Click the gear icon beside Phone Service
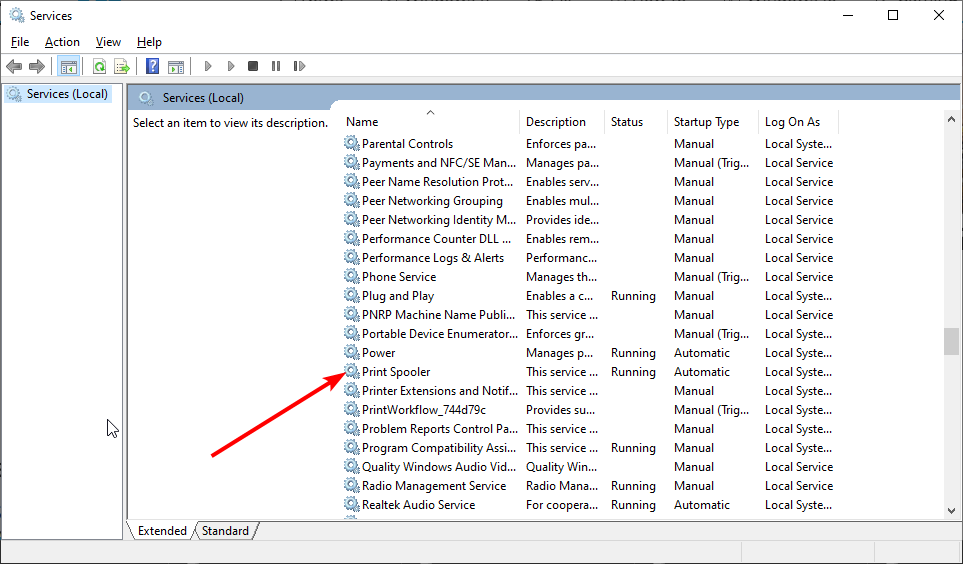This screenshot has height=564, width=963. click(351, 276)
